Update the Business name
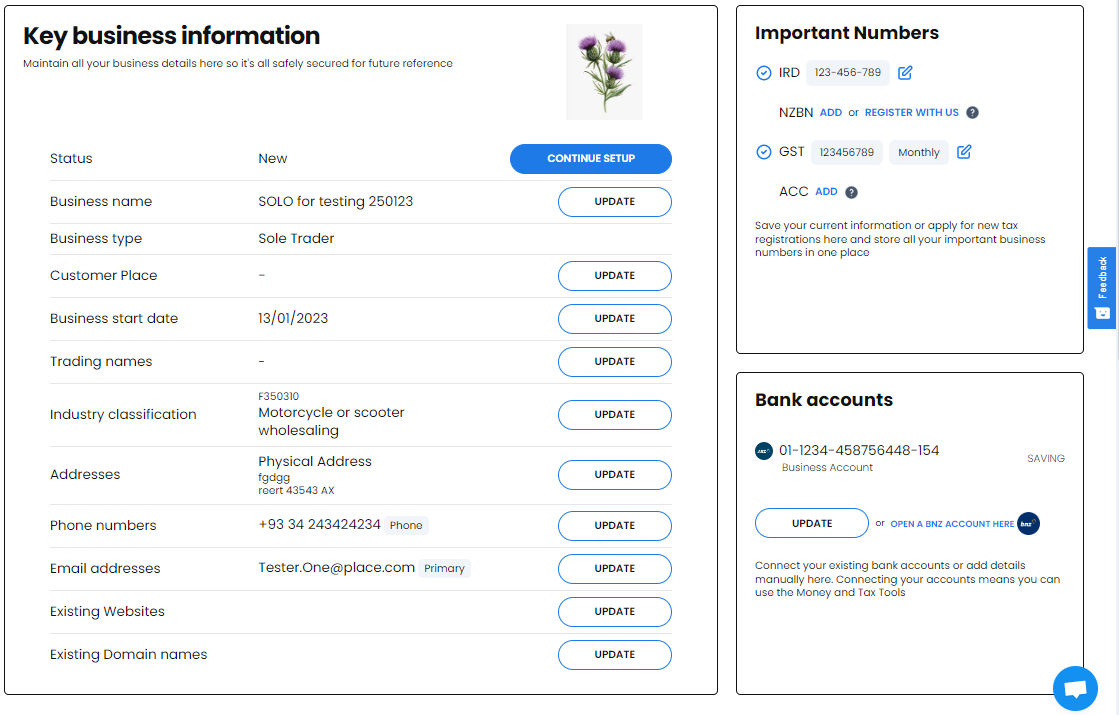The height and width of the screenshot is (715, 1119). 614,202
